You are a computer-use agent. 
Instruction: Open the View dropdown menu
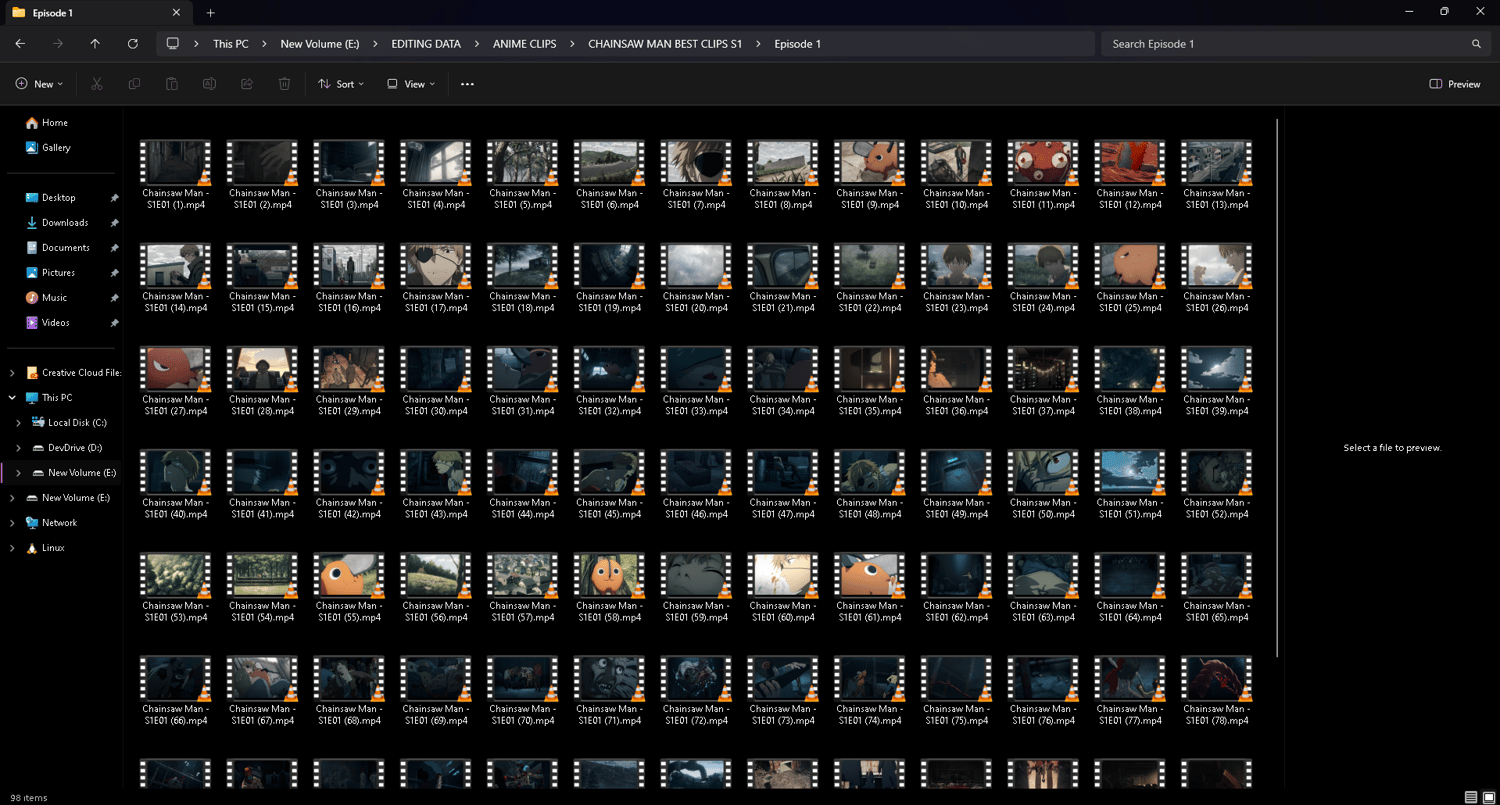click(x=411, y=84)
